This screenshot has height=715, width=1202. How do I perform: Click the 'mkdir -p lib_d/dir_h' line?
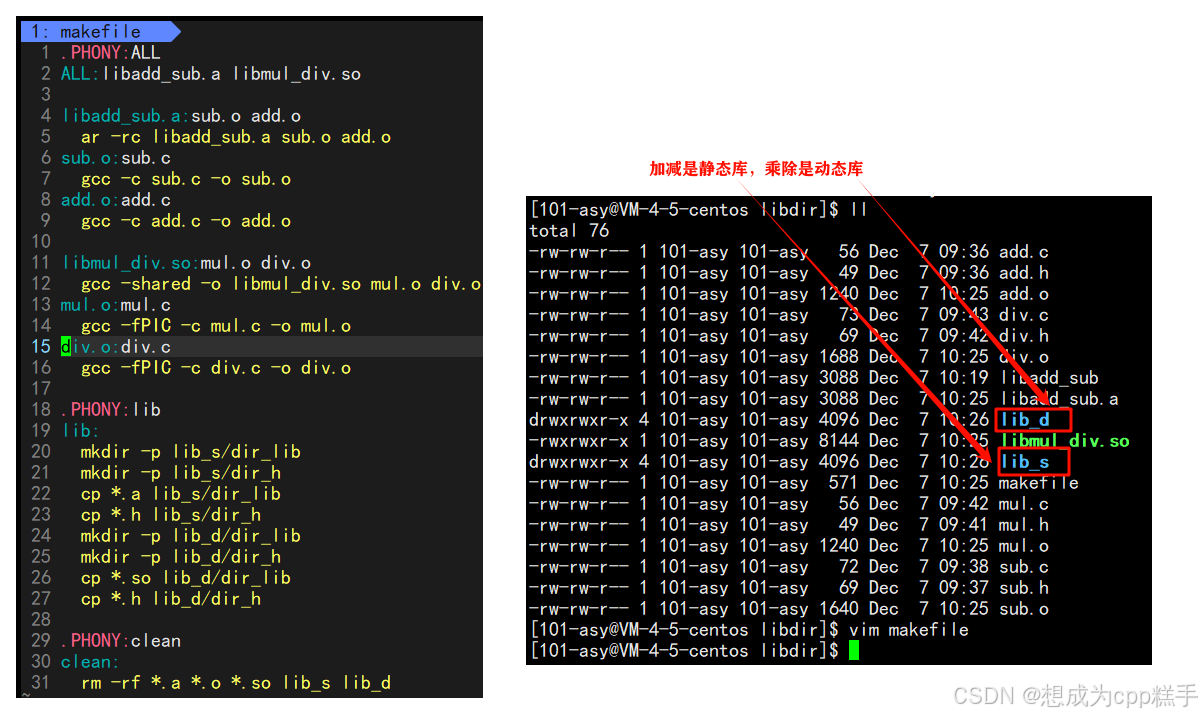[181, 557]
